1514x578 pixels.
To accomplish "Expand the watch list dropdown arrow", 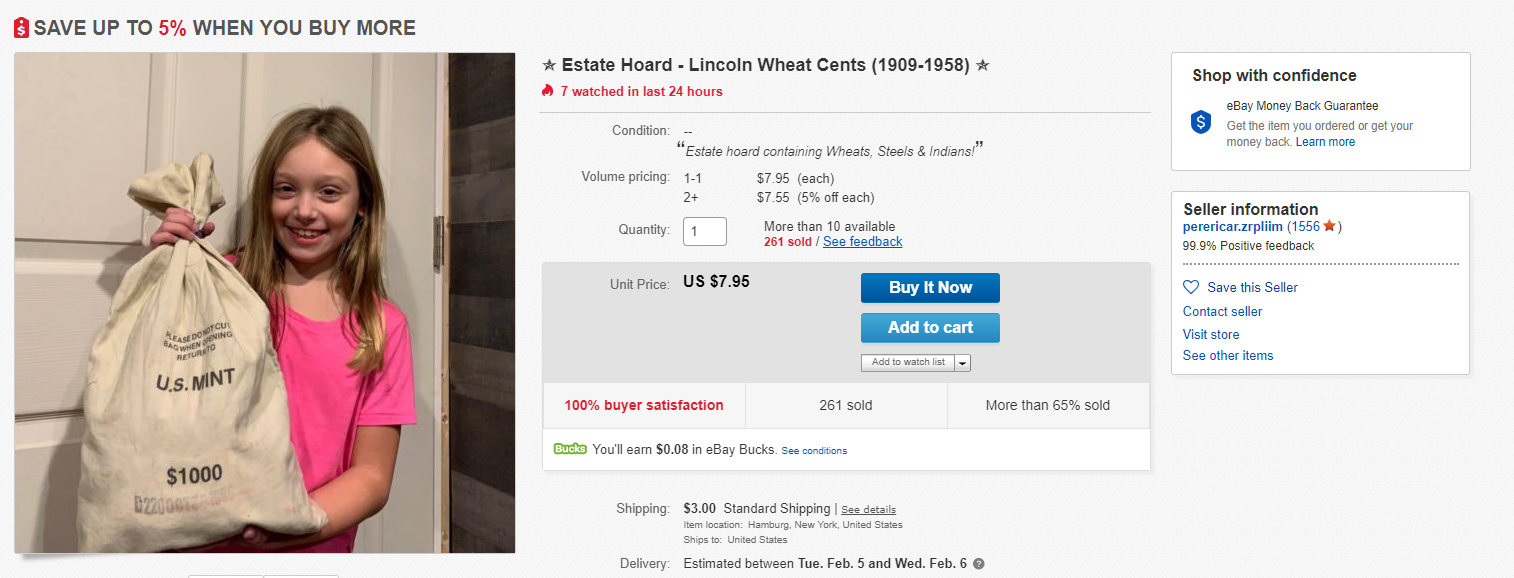I will [x=963, y=363].
